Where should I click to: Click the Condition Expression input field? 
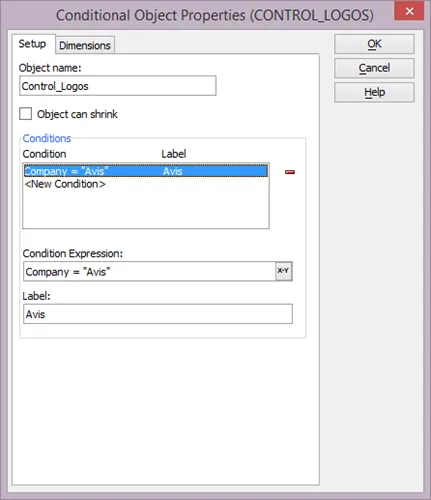[149, 271]
